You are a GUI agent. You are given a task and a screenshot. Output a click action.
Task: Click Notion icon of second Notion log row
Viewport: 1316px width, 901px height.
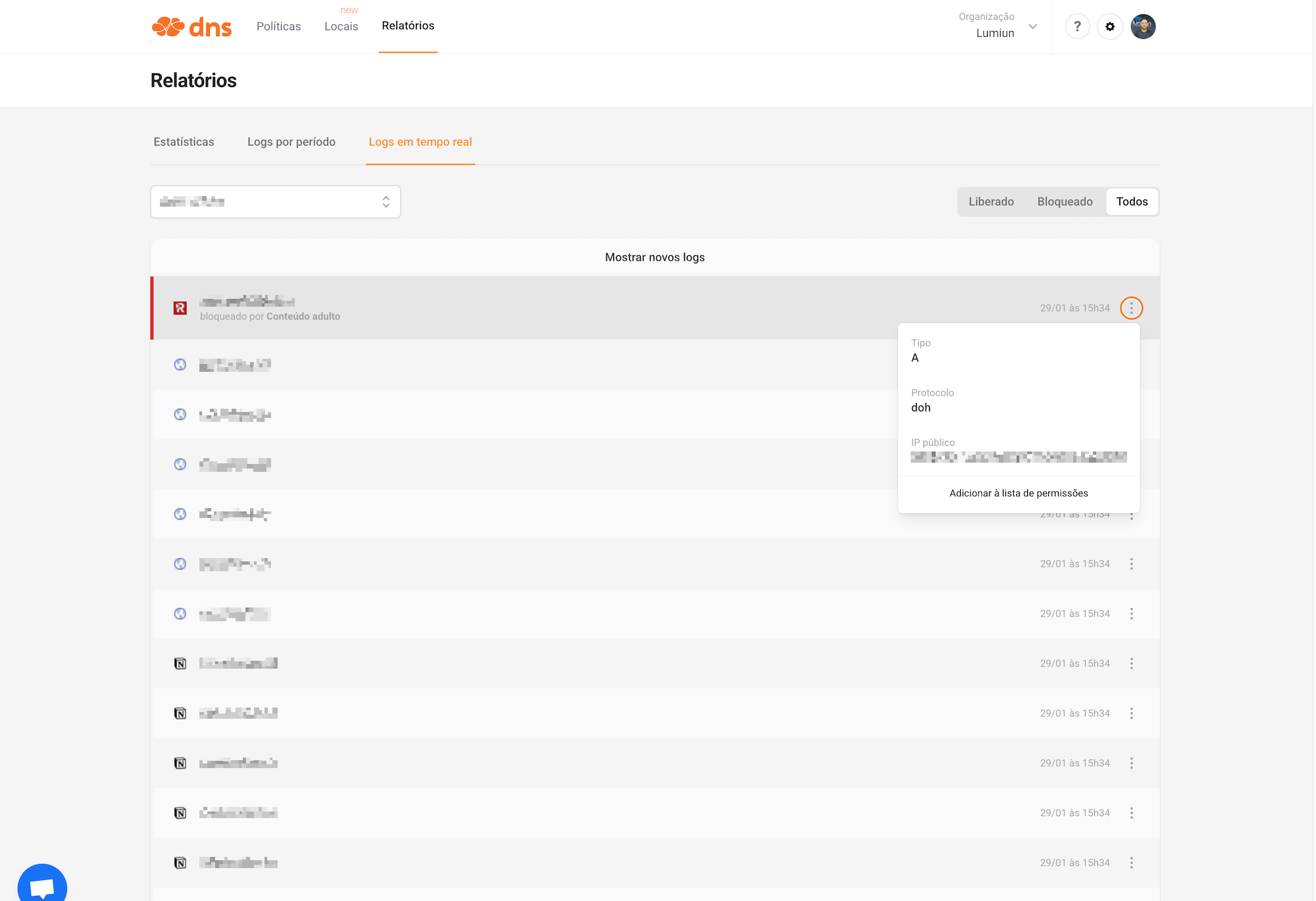pyautogui.click(x=180, y=713)
